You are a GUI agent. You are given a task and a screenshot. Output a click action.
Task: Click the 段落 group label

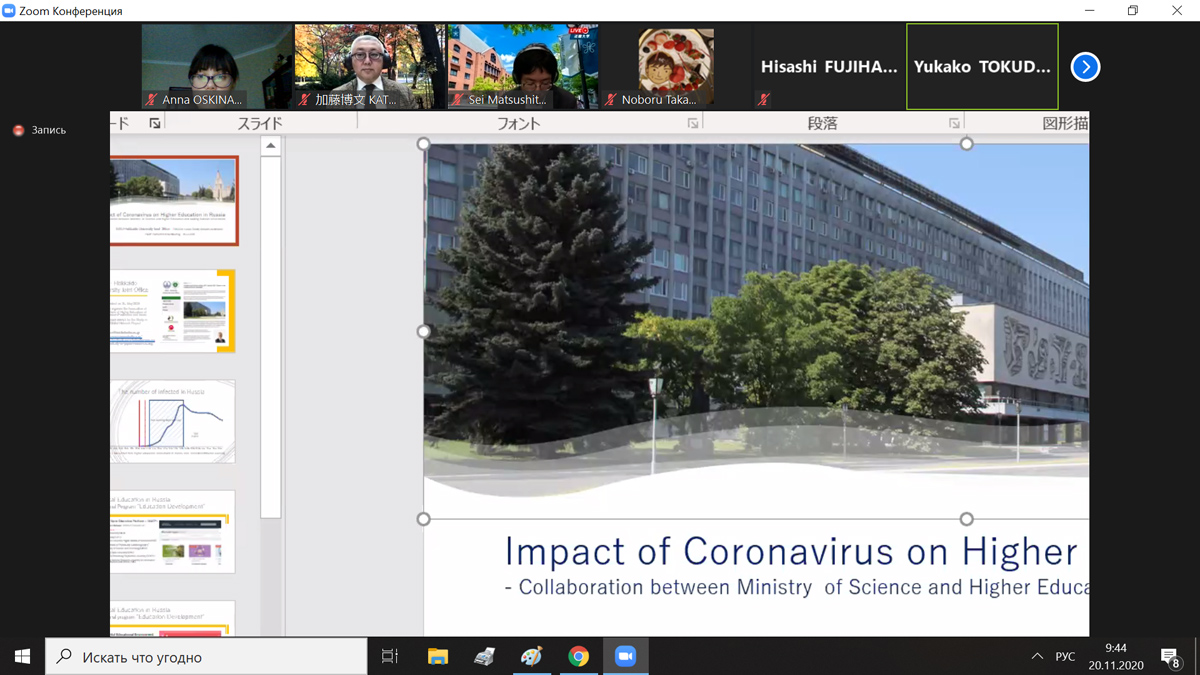click(822, 124)
